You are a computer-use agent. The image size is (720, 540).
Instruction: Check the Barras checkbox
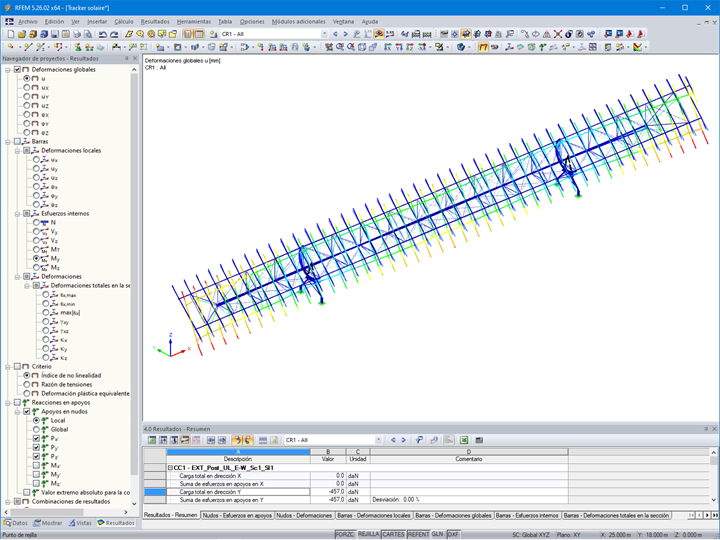[17, 141]
